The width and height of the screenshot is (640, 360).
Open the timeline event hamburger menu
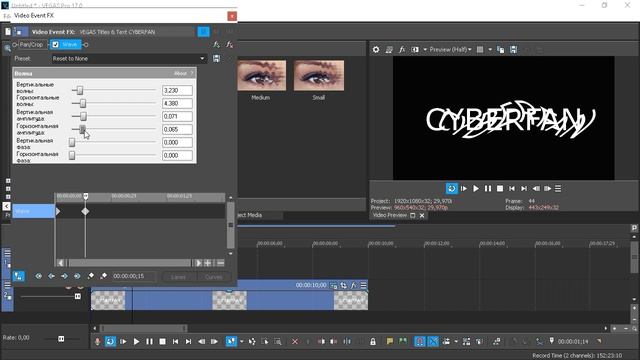[x=363, y=285]
